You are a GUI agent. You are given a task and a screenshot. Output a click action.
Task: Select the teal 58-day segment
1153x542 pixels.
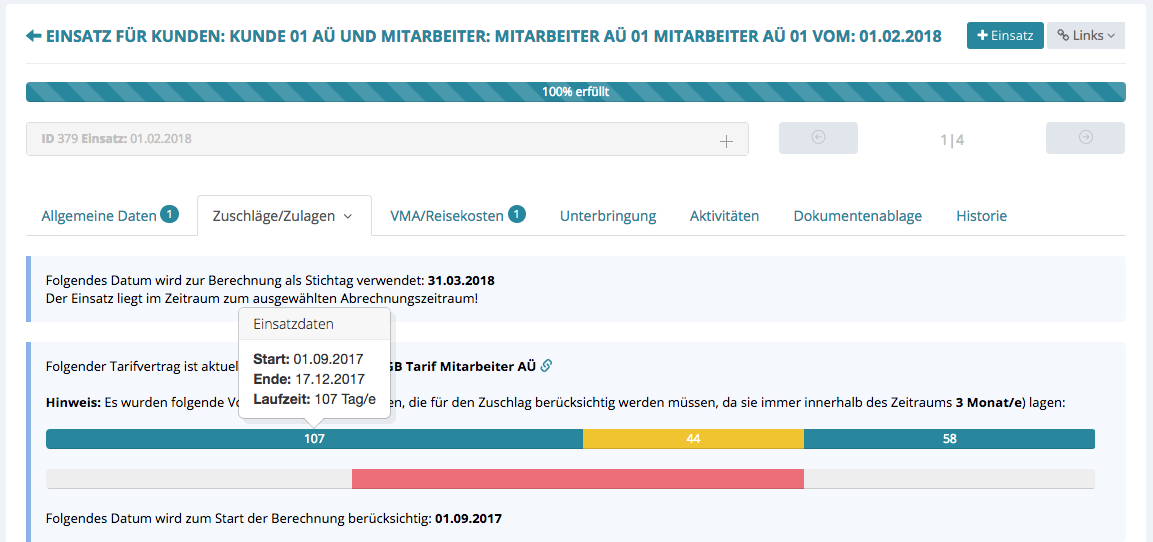(x=949, y=439)
